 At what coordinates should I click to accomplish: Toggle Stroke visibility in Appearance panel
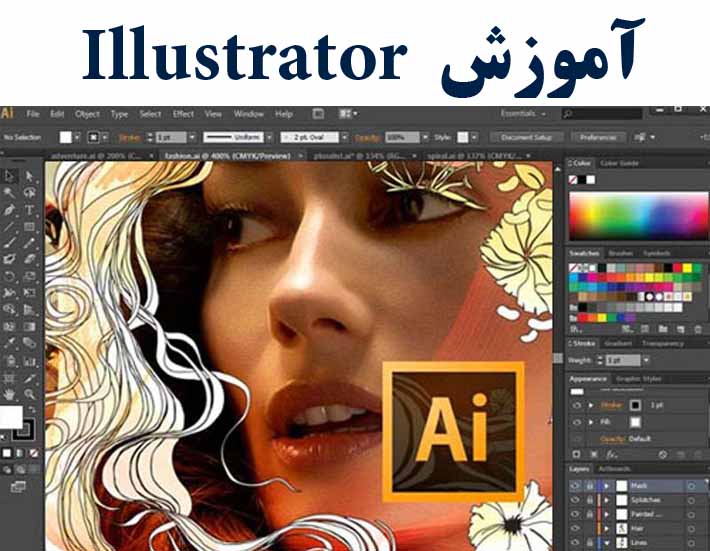pos(576,405)
